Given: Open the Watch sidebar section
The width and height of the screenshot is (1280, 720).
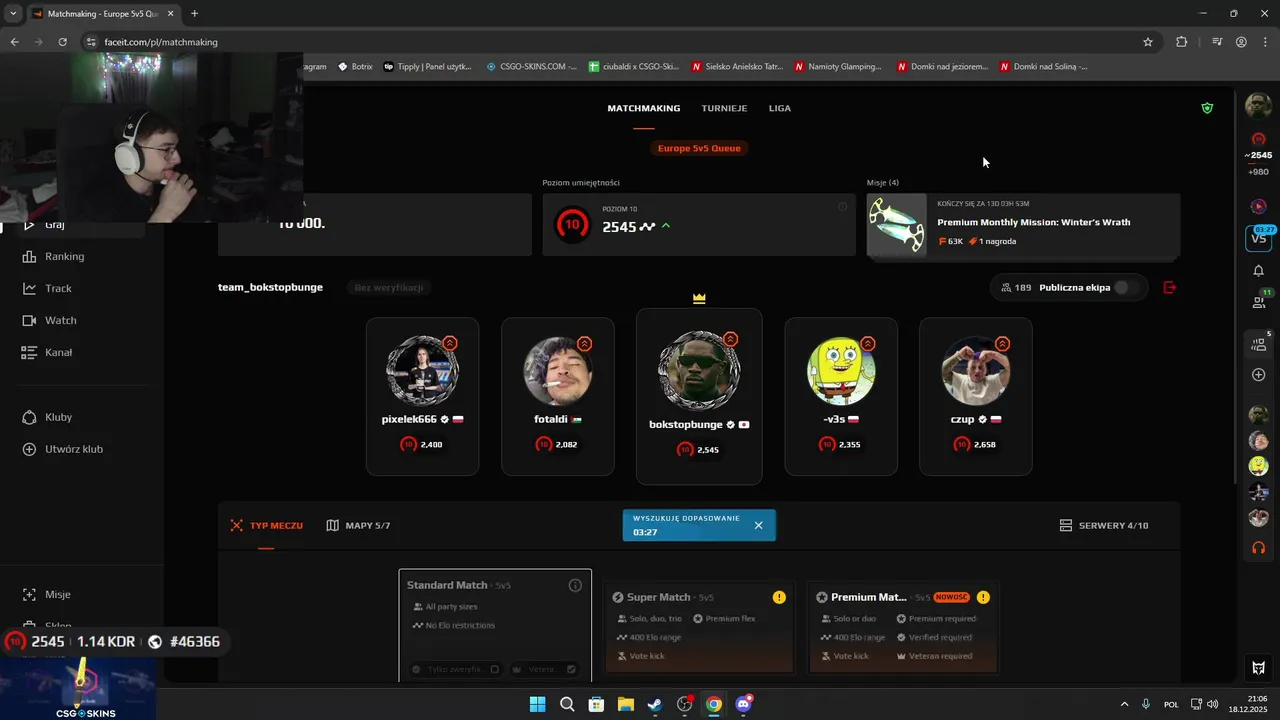Looking at the screenshot, I should (49, 320).
